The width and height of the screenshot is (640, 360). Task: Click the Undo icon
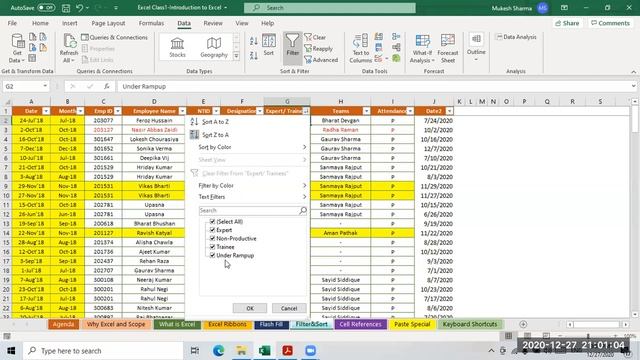80,8
